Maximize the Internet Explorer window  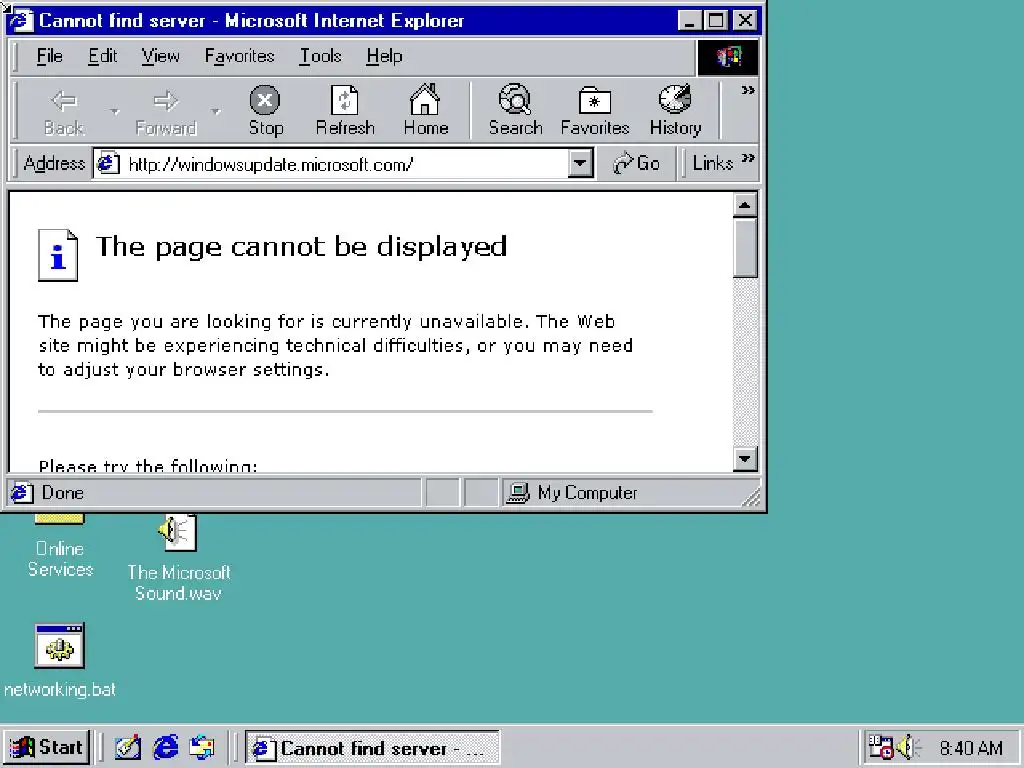tap(716, 21)
